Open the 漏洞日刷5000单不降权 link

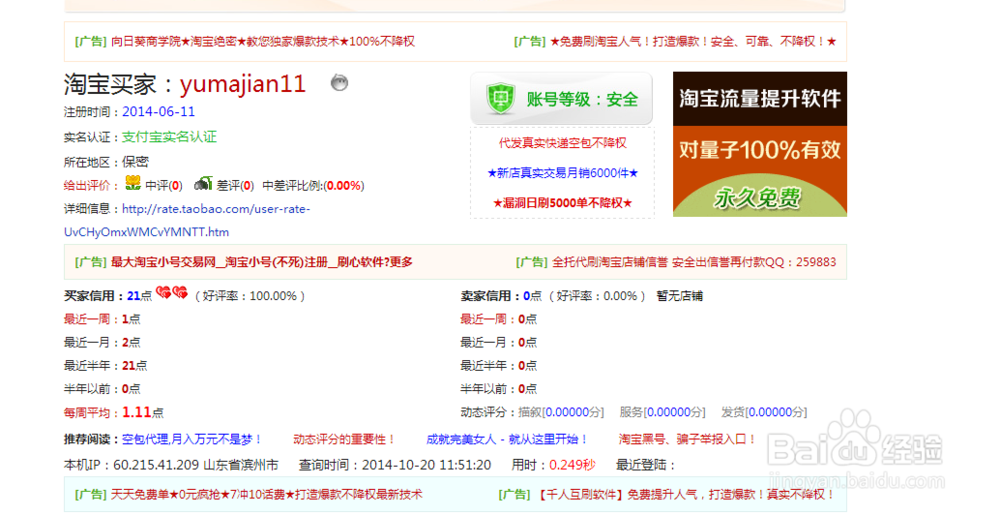562,203
